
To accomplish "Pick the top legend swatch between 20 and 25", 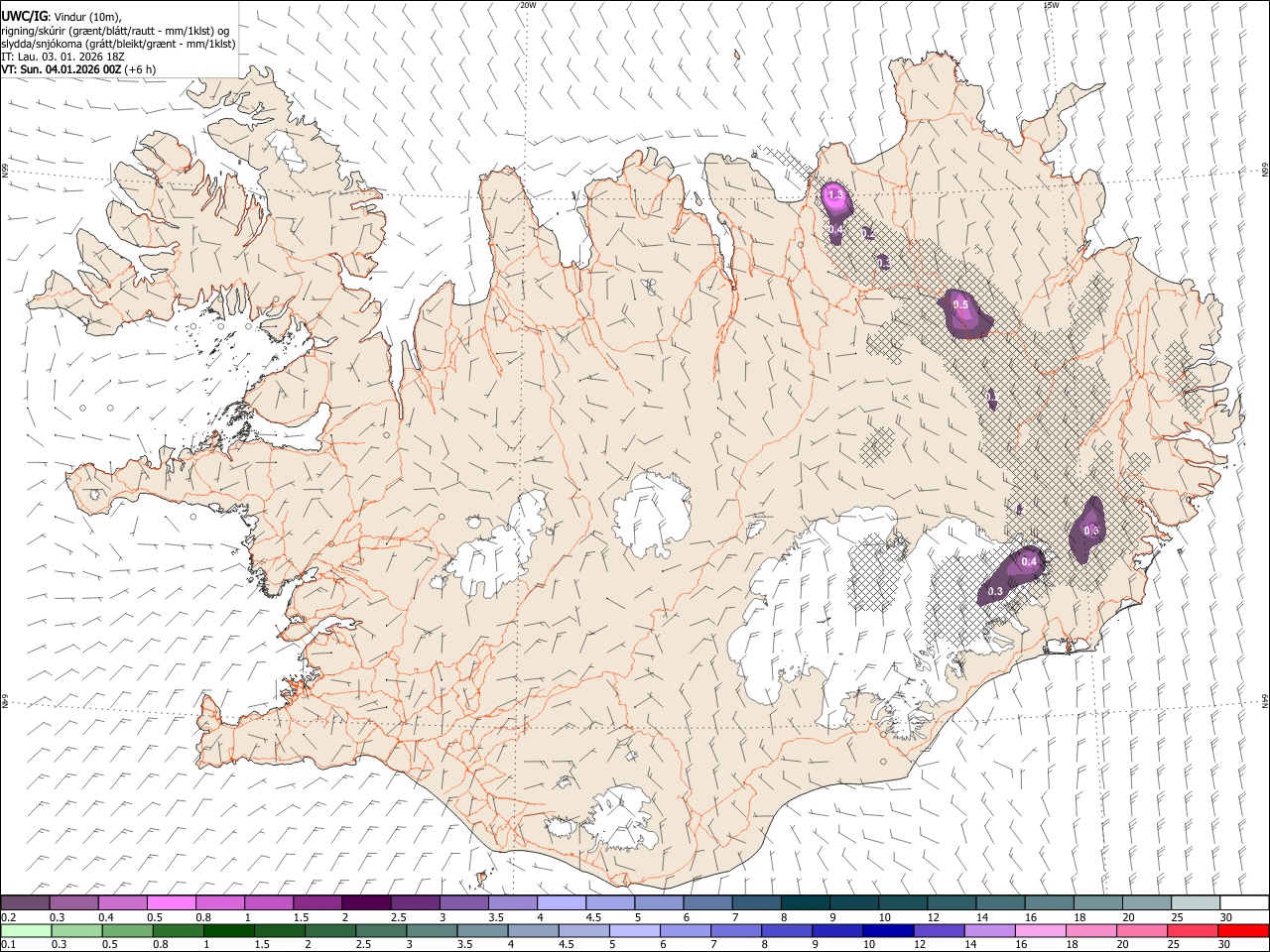I will 1148,903.
